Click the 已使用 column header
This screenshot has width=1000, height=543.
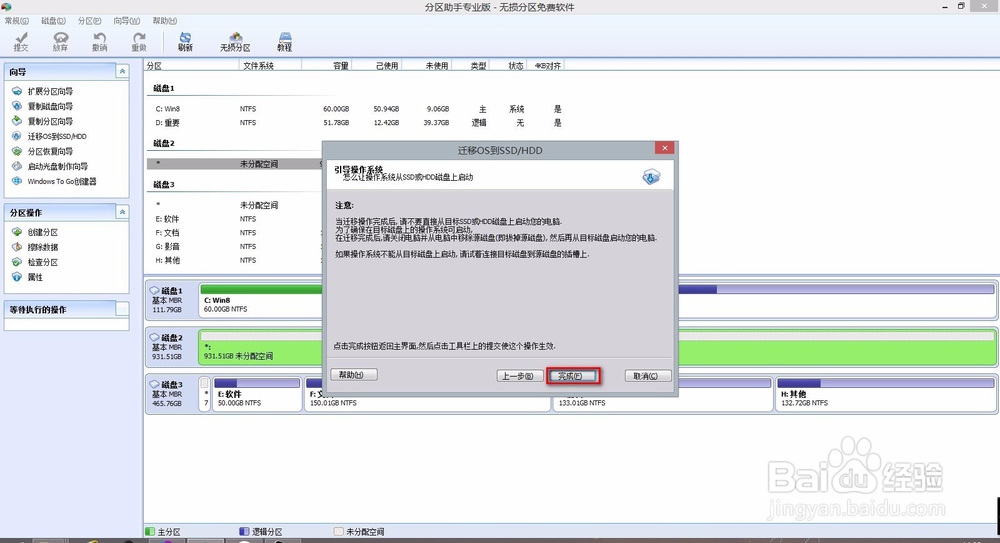pyautogui.click(x=376, y=66)
